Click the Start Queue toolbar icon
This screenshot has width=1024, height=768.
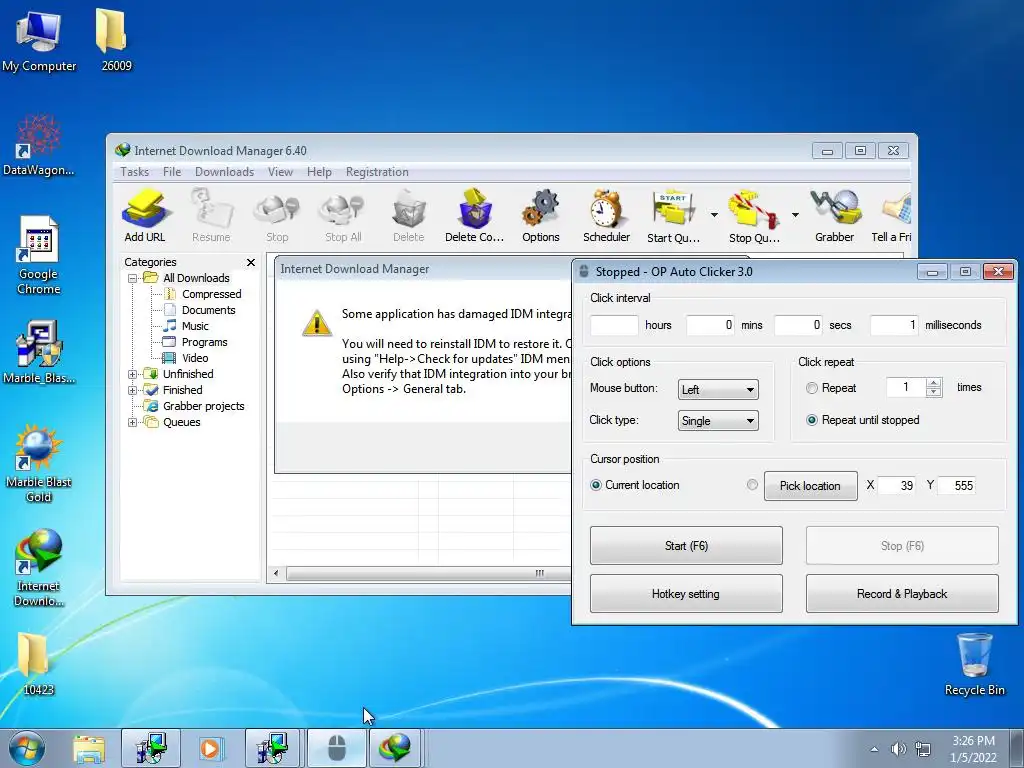coord(673,216)
